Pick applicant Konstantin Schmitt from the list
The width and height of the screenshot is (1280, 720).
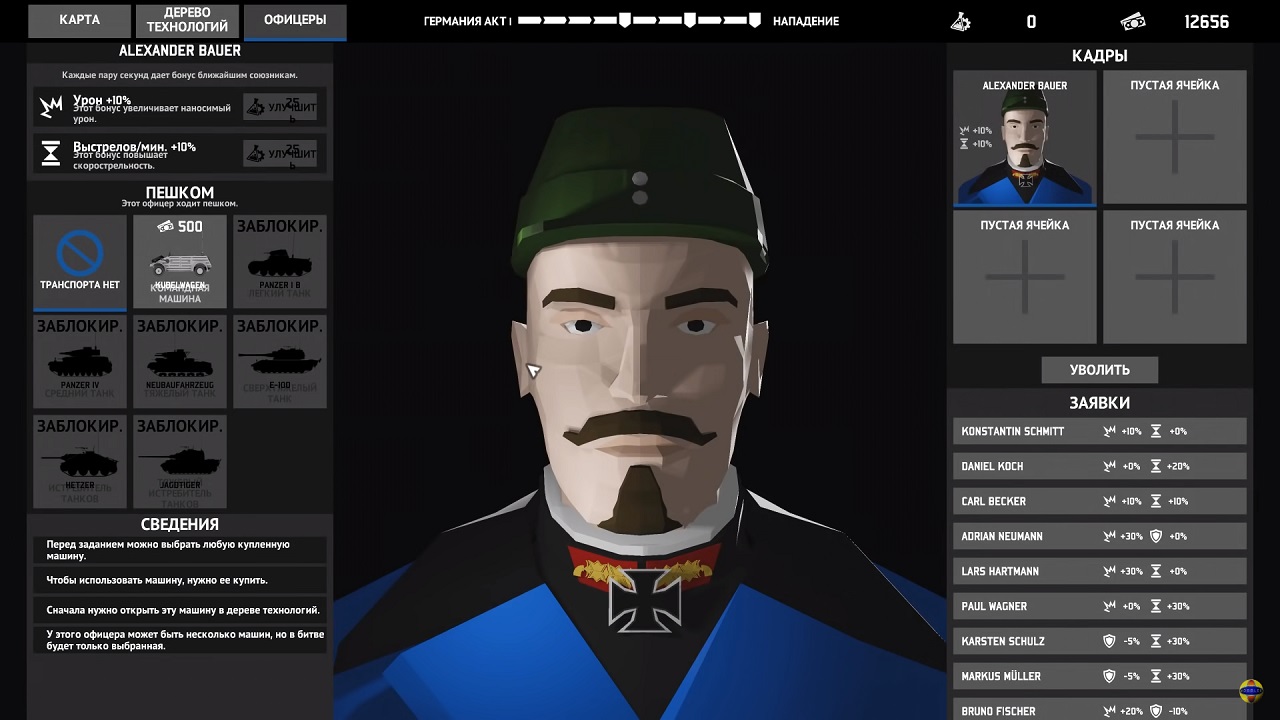click(1099, 431)
